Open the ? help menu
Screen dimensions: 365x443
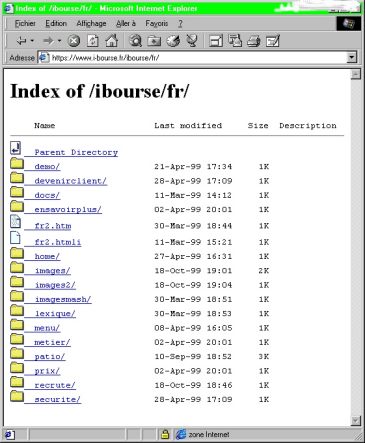tap(180, 23)
